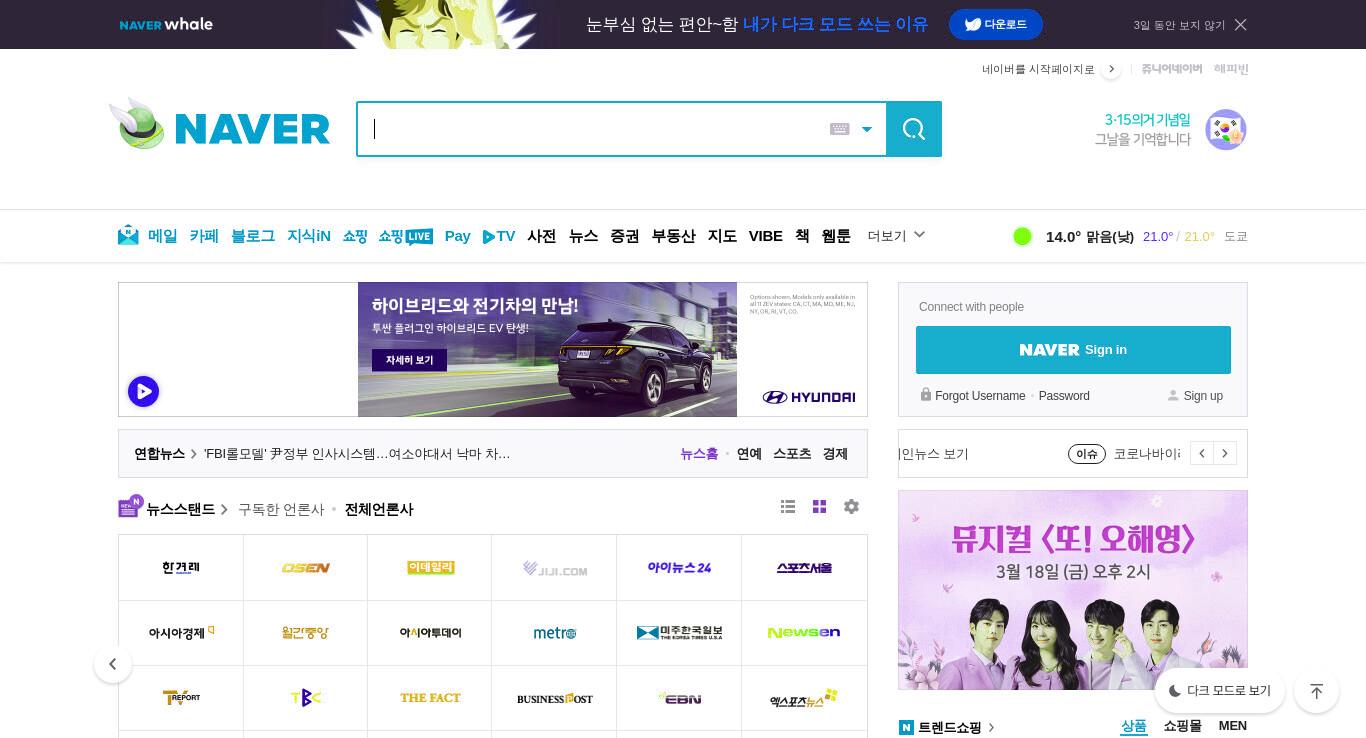This screenshot has height=738, width=1366.
Task: Open the Newsen press logo
Action: (804, 633)
